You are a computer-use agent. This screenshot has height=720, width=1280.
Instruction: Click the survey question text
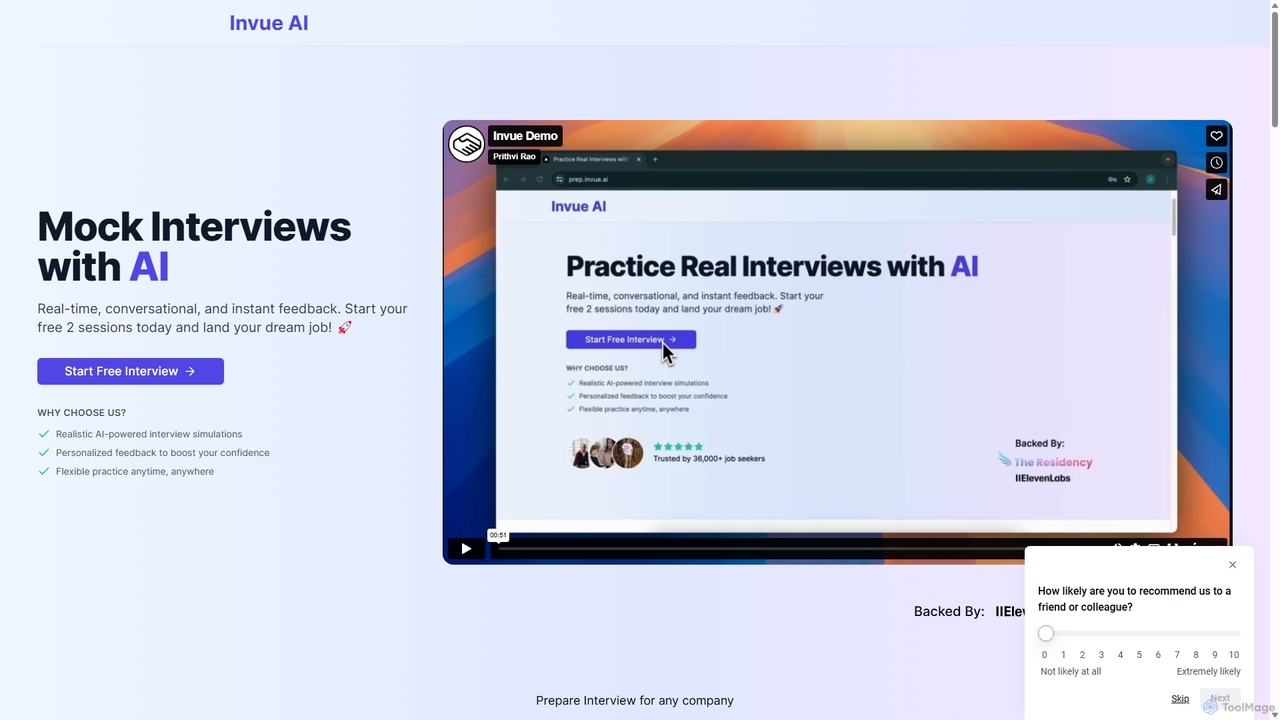pos(1134,599)
